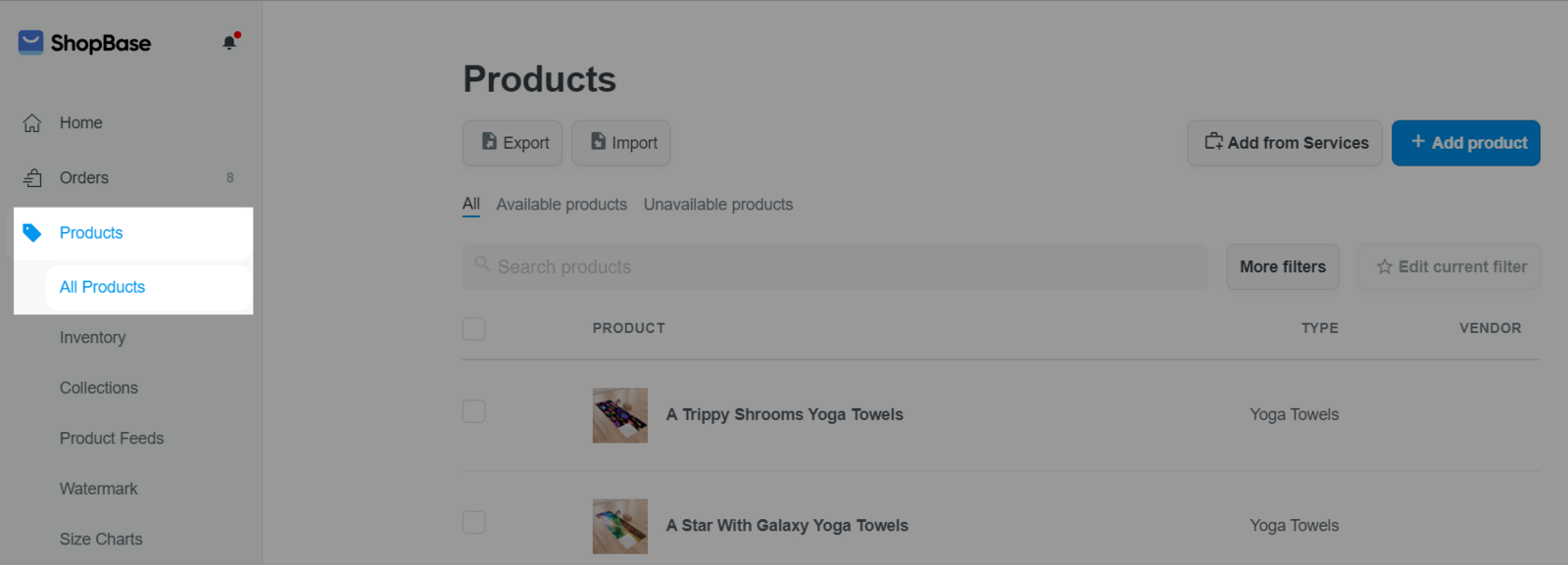Viewport: 1568px width, 565px height.
Task: Click the magnifier icon in search bar
Action: (482, 264)
